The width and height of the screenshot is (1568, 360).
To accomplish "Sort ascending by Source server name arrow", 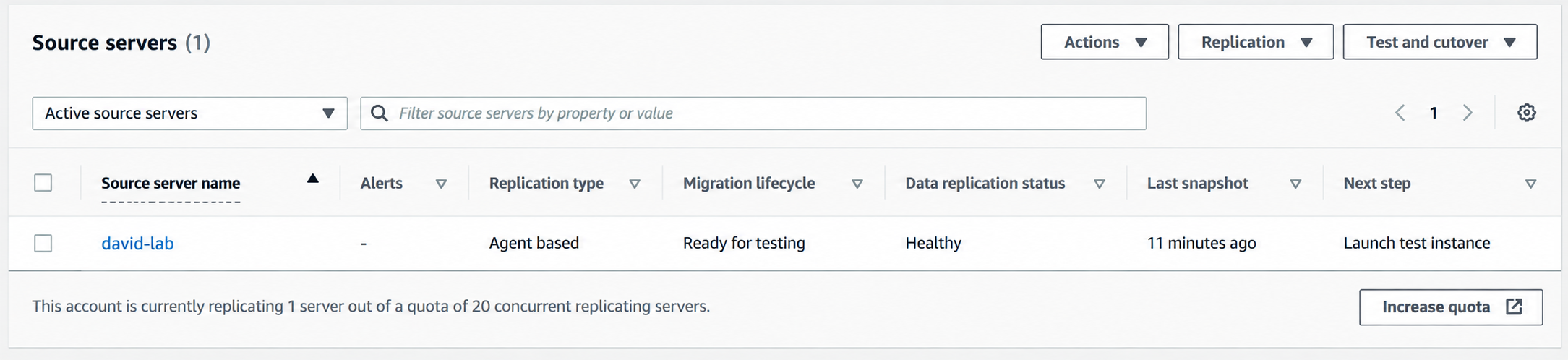I will click(x=312, y=179).
